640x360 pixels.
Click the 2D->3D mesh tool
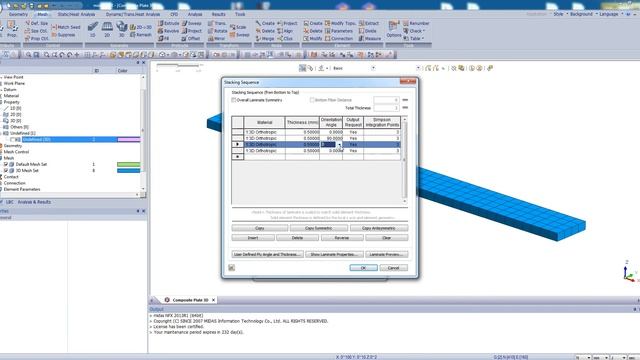[141, 27]
